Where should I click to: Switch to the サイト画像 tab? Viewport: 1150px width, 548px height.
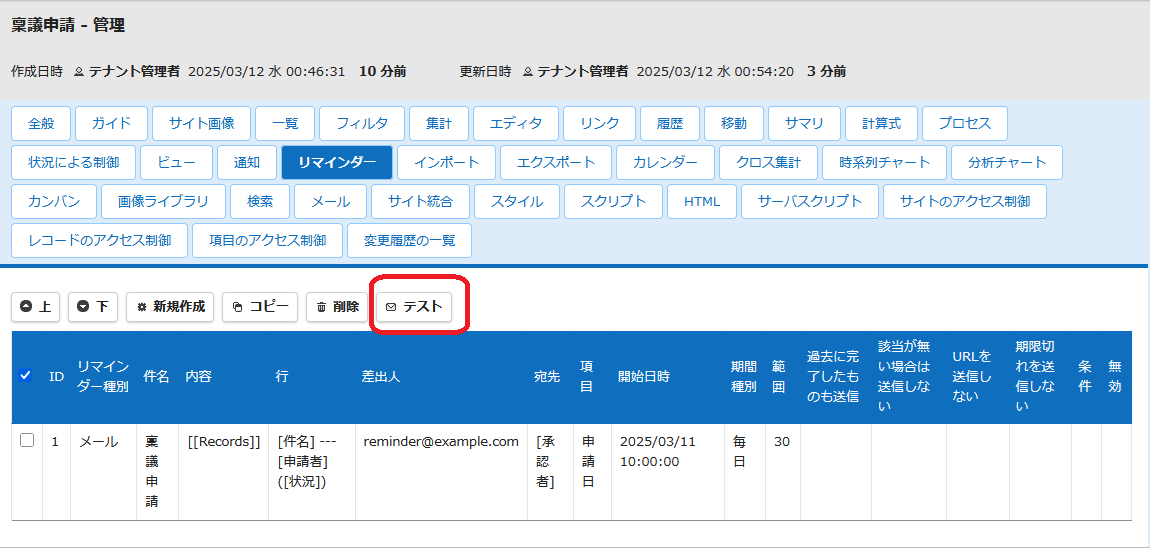[x=202, y=123]
